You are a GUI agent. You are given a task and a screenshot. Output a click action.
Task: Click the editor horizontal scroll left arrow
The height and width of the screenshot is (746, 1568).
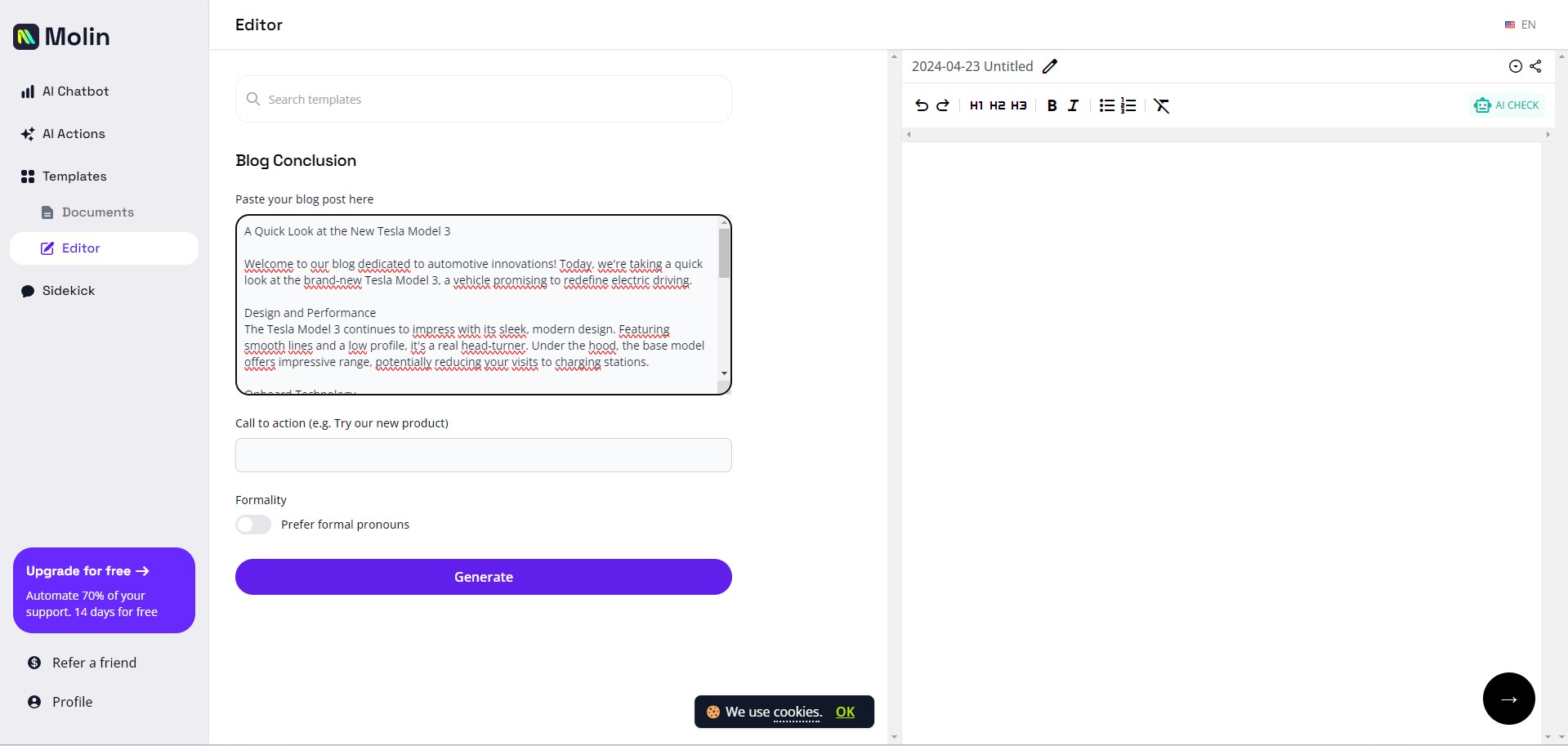[909, 135]
